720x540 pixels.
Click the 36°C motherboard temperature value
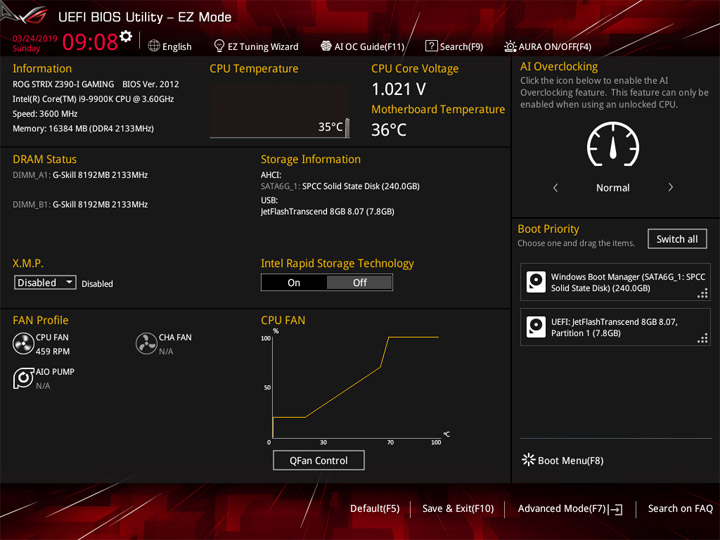pyautogui.click(x=389, y=130)
